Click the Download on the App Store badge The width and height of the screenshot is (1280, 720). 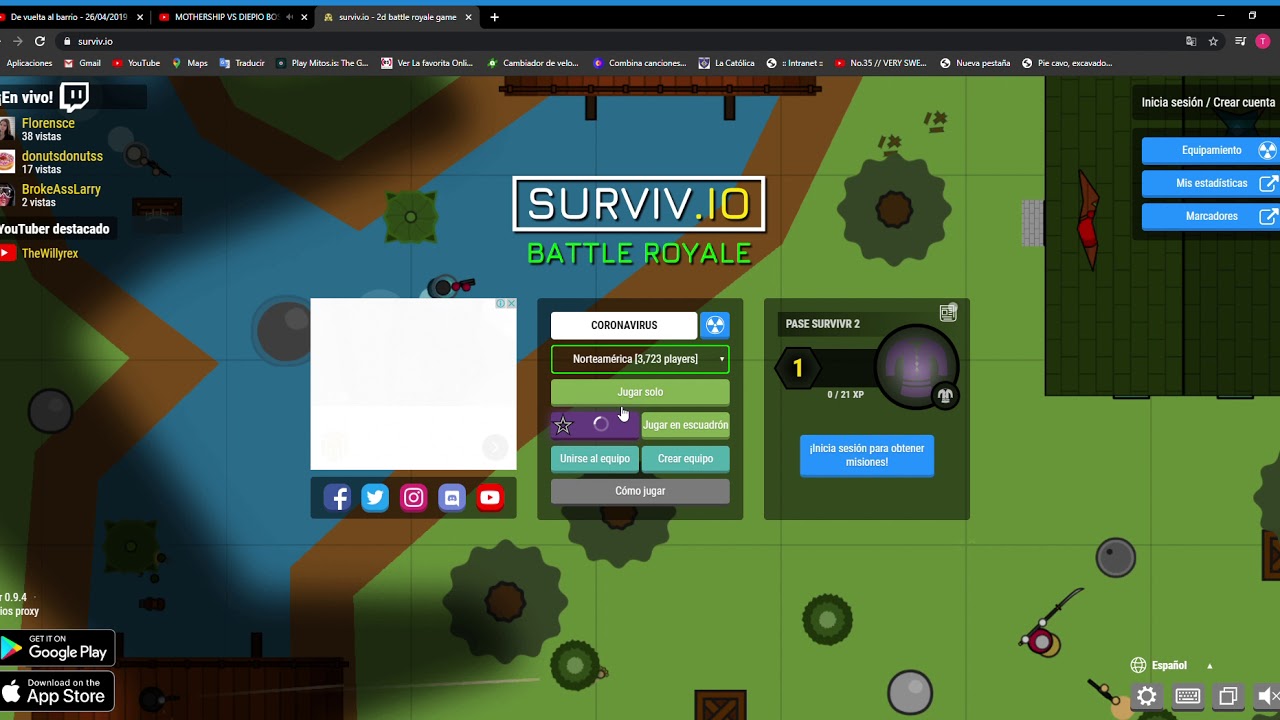pyautogui.click(x=57, y=691)
